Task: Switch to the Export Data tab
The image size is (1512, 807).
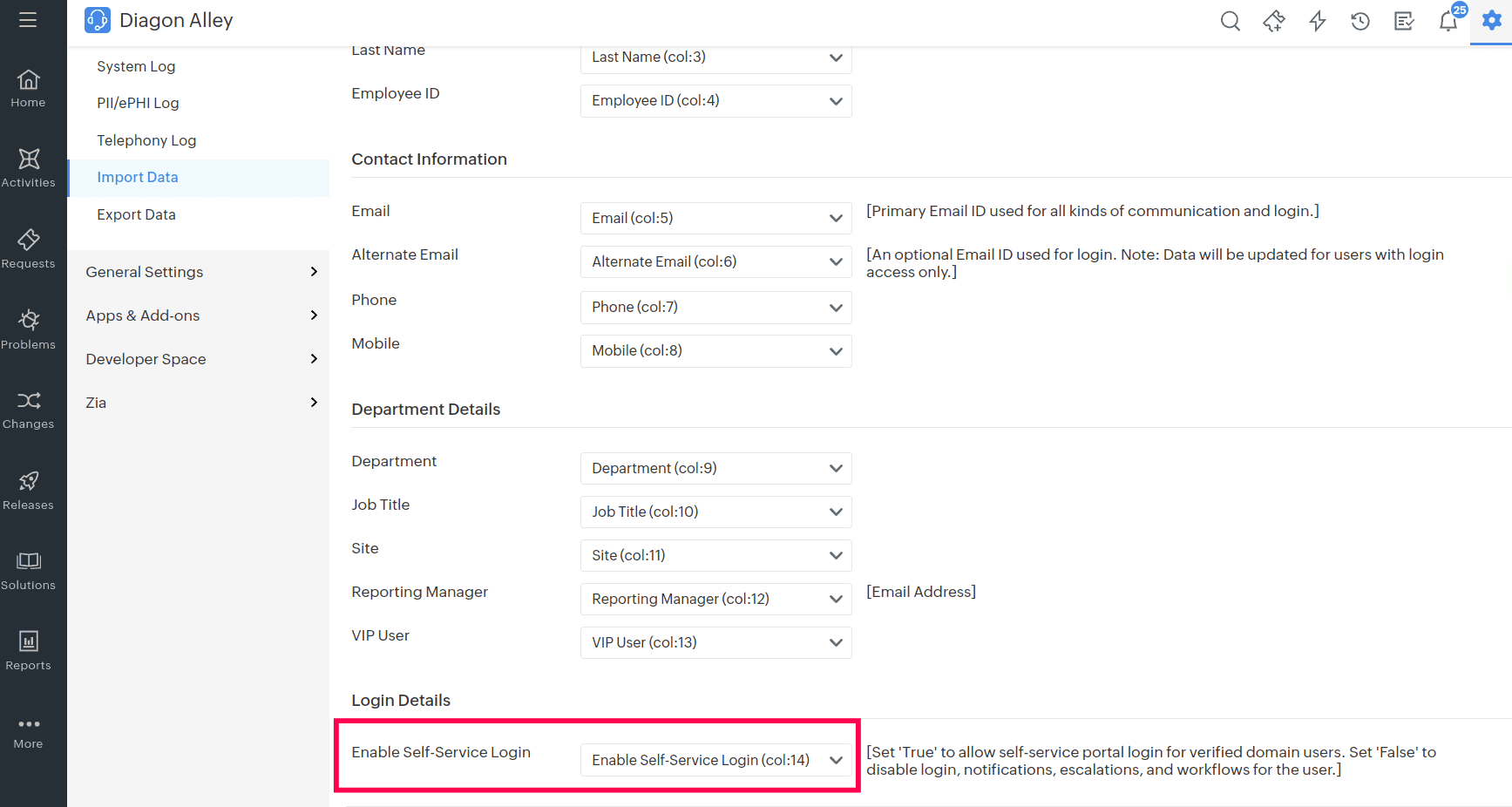Action: click(x=136, y=214)
